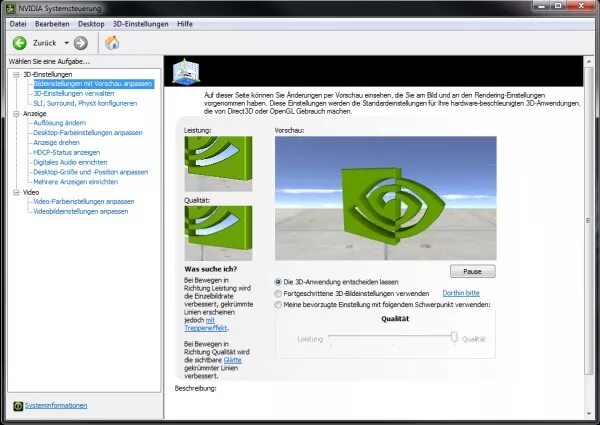The height and width of the screenshot is (425, 600).
Task: Click the Qualität preview thumbnail
Action: coord(218,233)
